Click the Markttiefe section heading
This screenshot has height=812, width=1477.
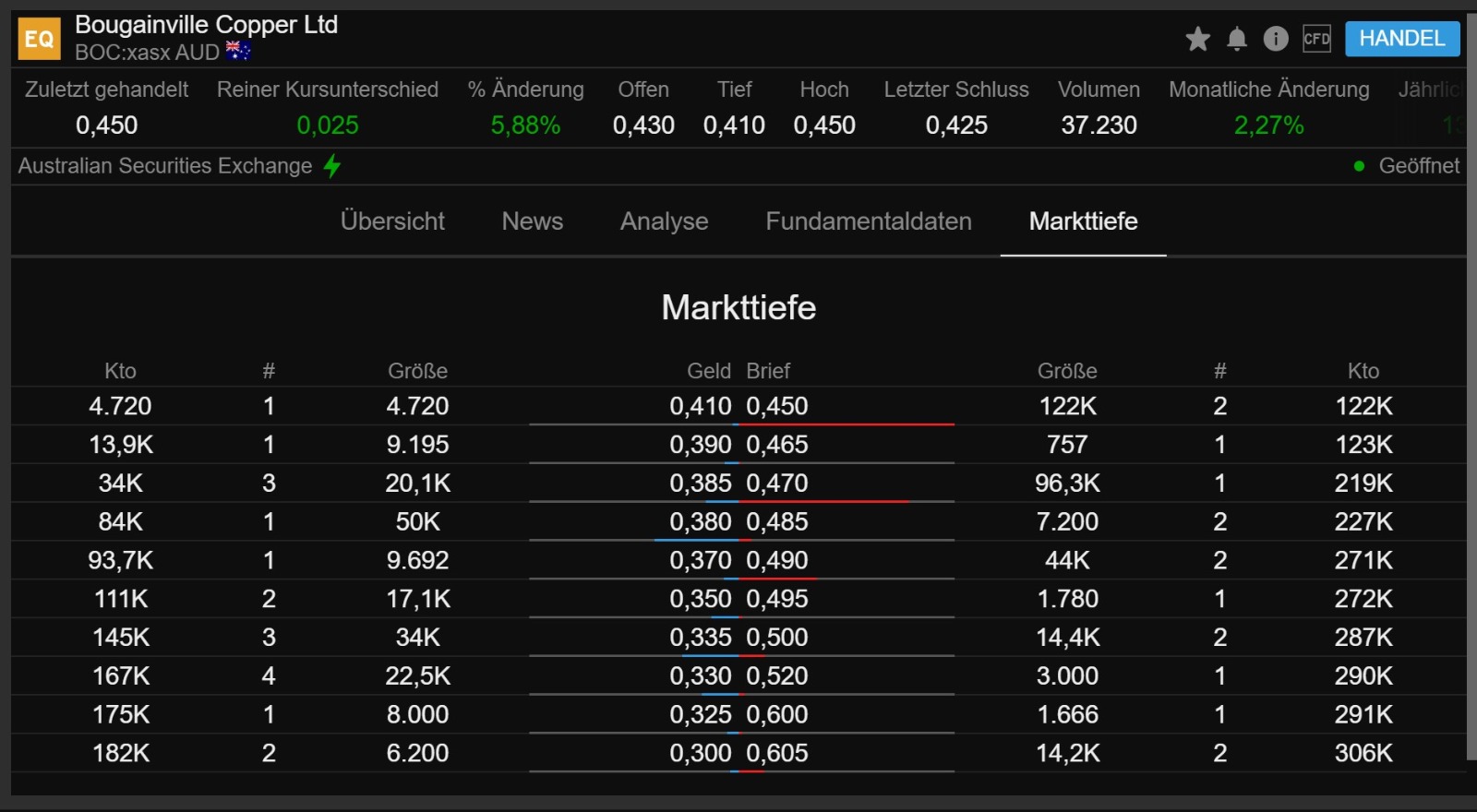coord(738,308)
